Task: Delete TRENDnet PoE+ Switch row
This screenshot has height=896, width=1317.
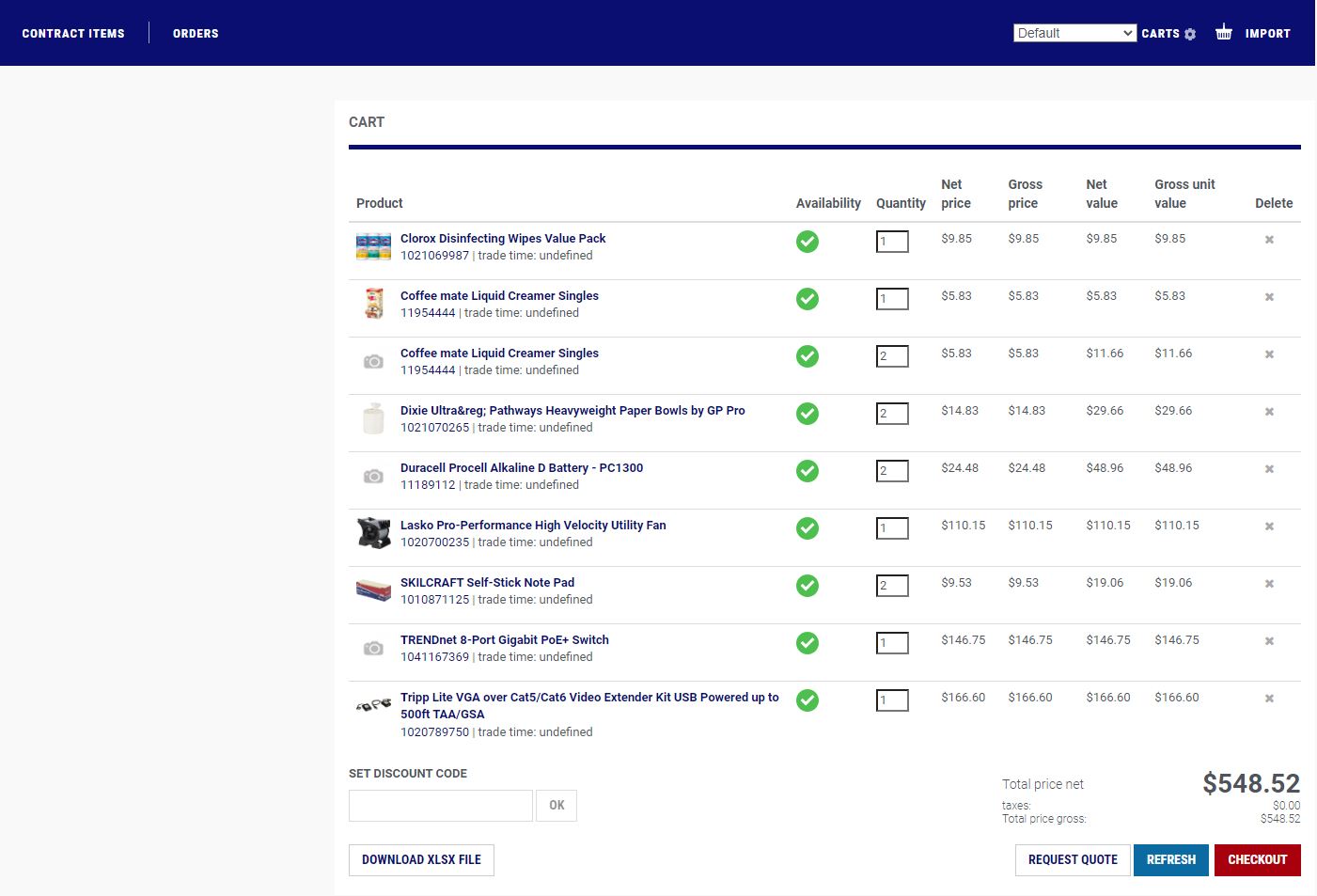Action: (1269, 641)
